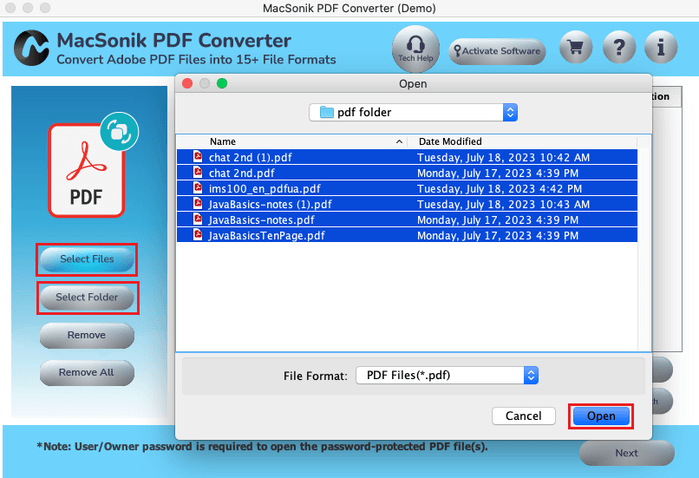Confirm with the blue Open button
The image size is (699, 478).
pyautogui.click(x=601, y=416)
